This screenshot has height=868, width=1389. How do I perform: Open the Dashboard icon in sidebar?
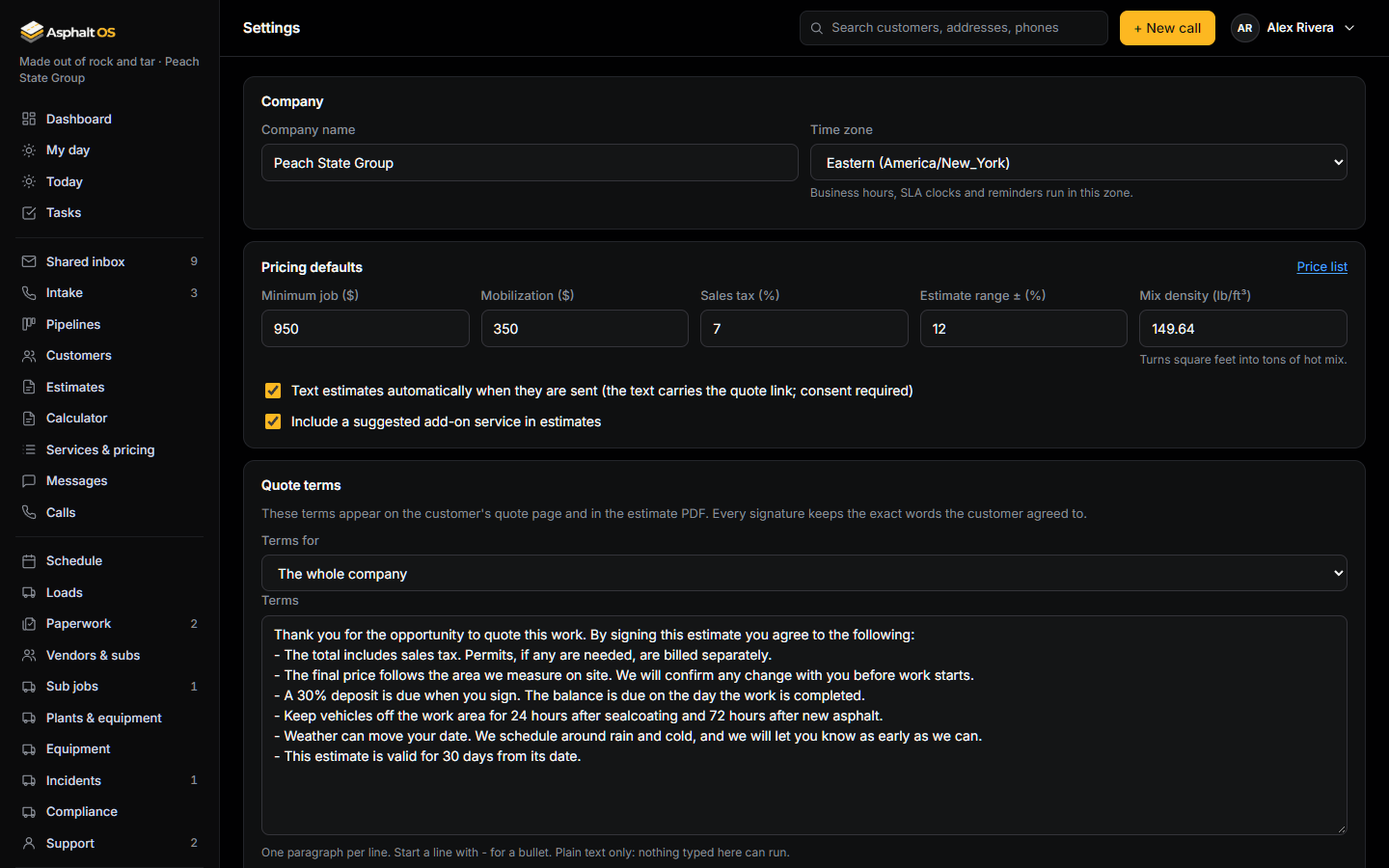click(29, 119)
